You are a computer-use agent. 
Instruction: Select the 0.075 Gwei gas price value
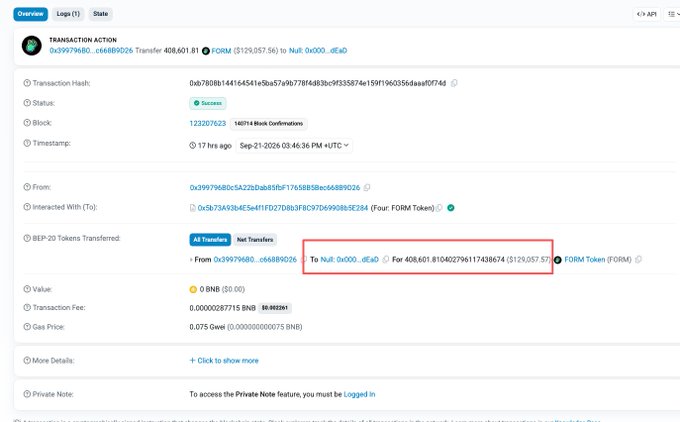pos(207,327)
